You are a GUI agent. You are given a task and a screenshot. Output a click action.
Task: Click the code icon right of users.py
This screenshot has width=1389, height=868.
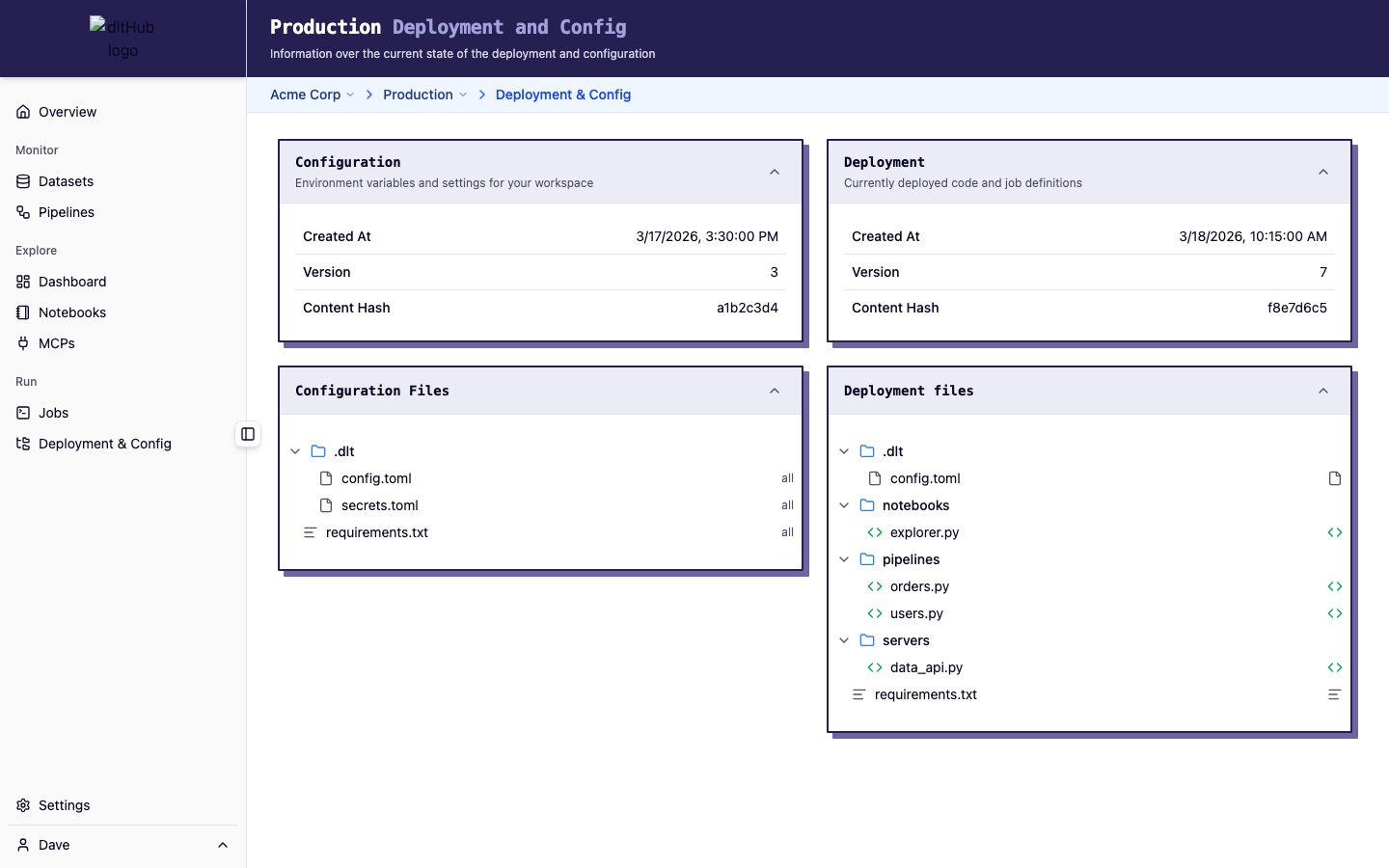1335,613
